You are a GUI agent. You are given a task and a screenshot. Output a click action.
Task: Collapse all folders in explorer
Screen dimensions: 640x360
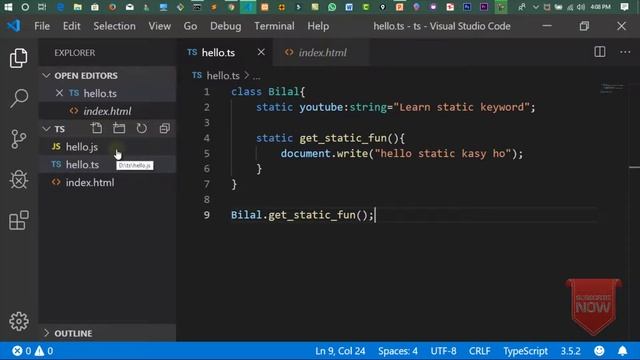point(164,129)
